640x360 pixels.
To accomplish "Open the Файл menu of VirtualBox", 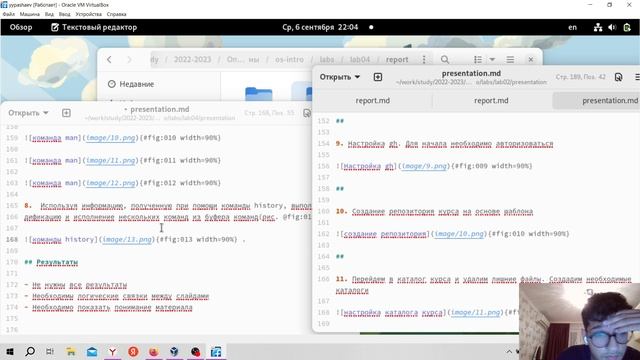I will [8, 14].
